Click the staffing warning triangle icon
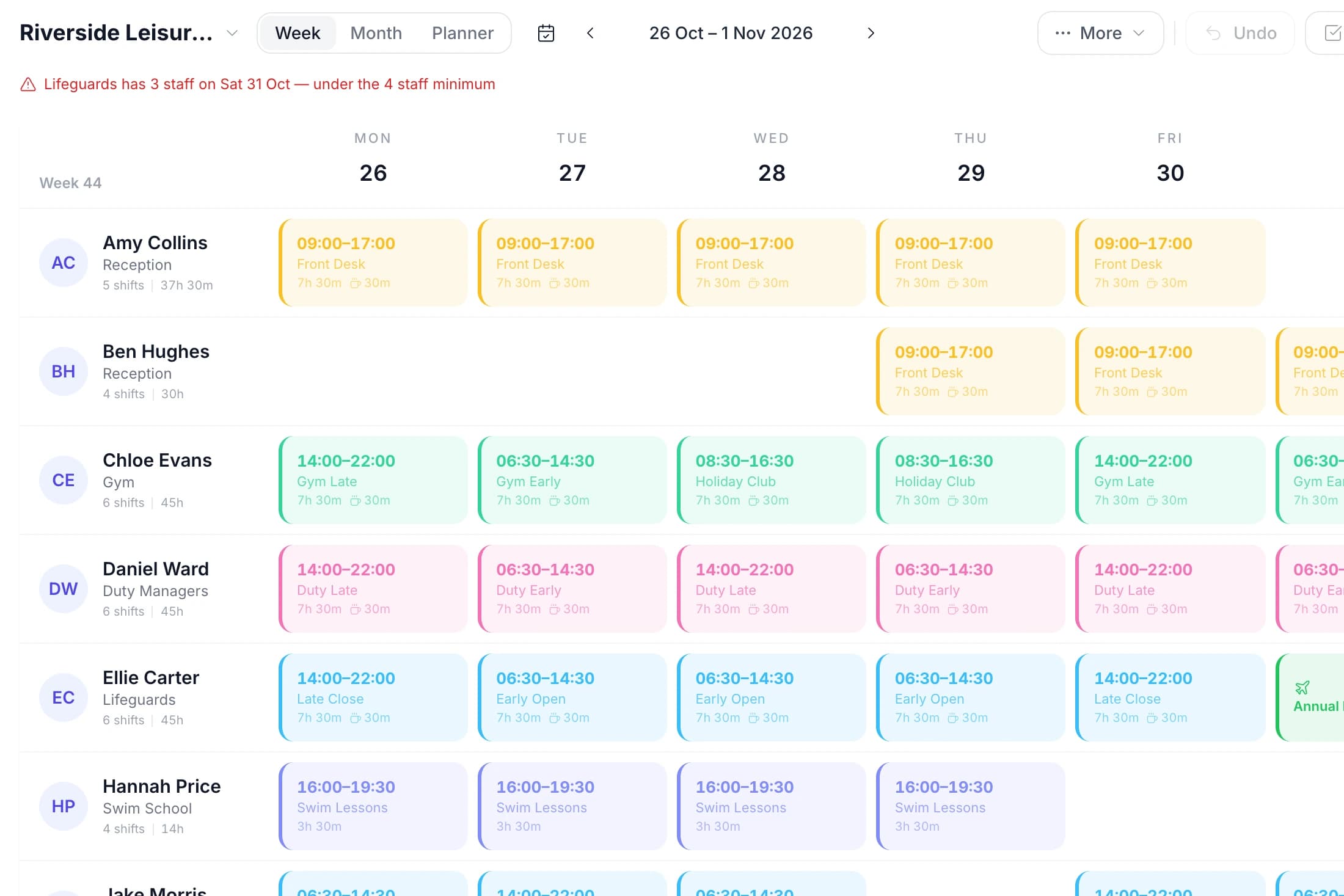Screen dimensions: 1344x896 pyautogui.click(x=28, y=84)
